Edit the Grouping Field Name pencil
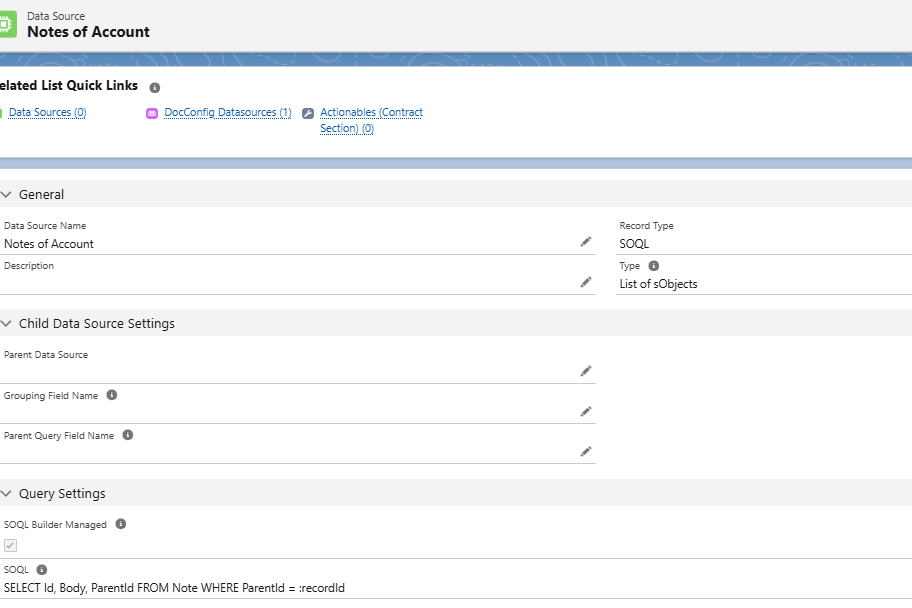Viewport: 912px width, 608px height. [x=586, y=412]
